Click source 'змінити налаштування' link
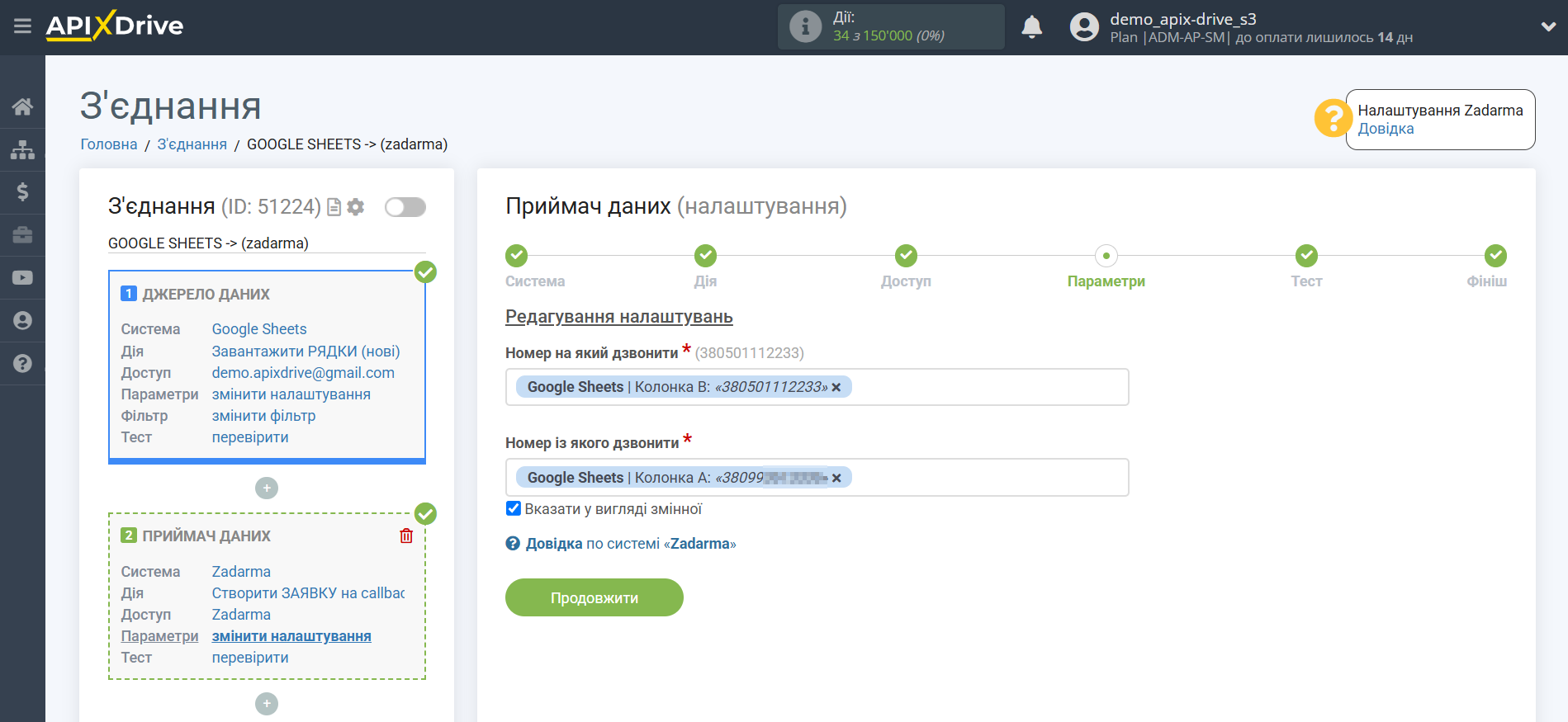This screenshot has width=1568, height=722. tap(291, 394)
